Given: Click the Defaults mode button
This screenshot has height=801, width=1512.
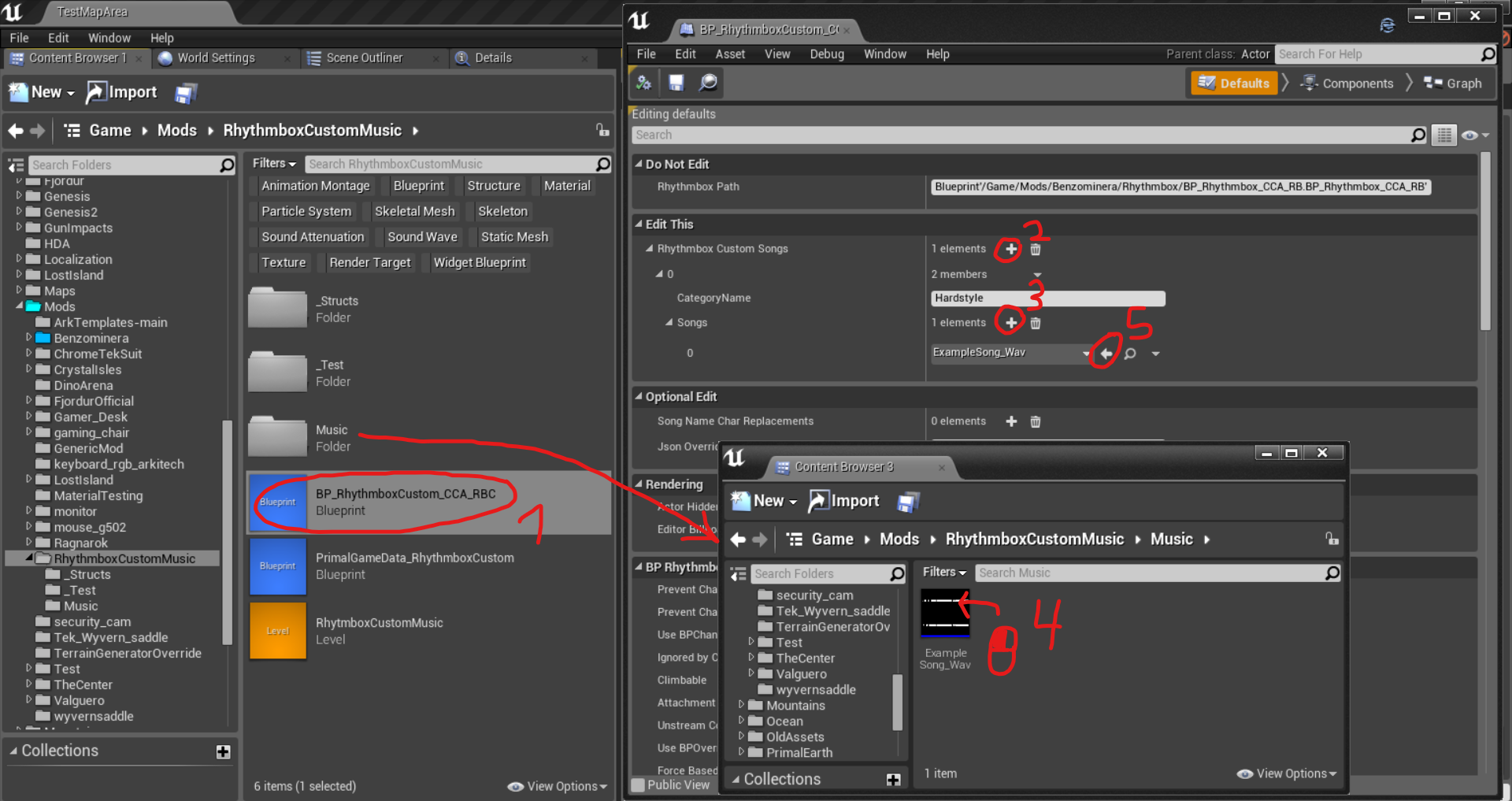Looking at the screenshot, I should coord(1233,83).
